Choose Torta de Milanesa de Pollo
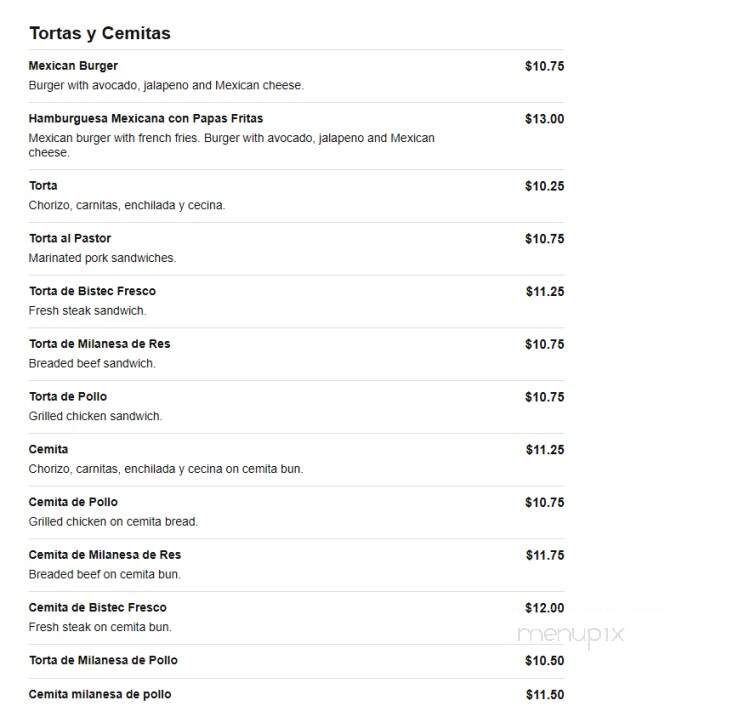Image resolution: width=750 pixels, height=717 pixels. [103, 660]
